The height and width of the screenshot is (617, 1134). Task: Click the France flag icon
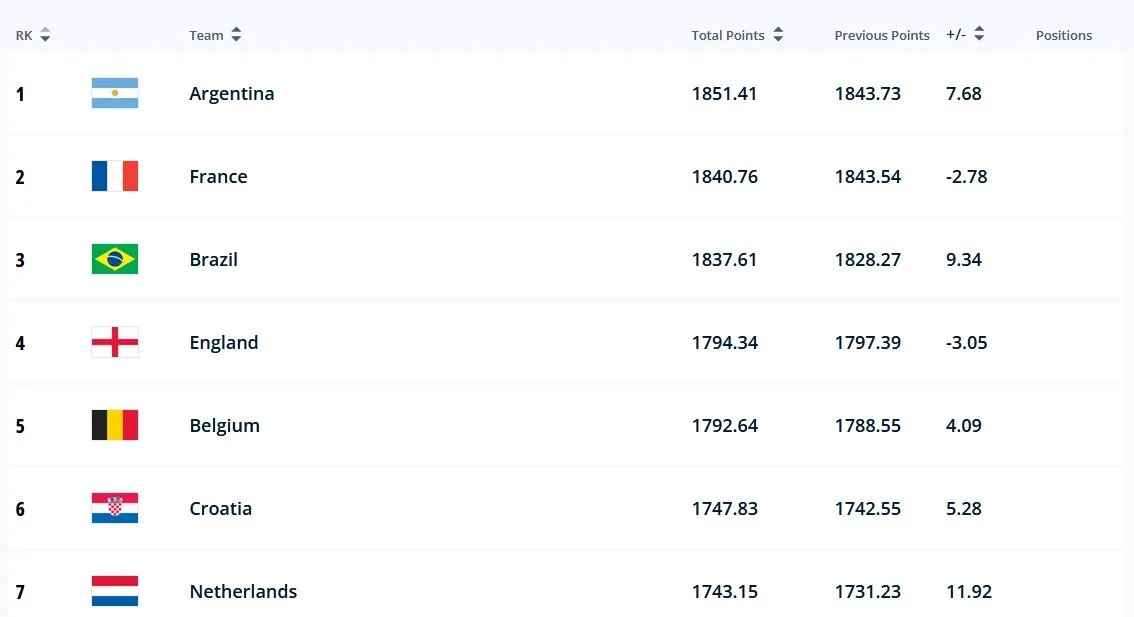click(115, 176)
